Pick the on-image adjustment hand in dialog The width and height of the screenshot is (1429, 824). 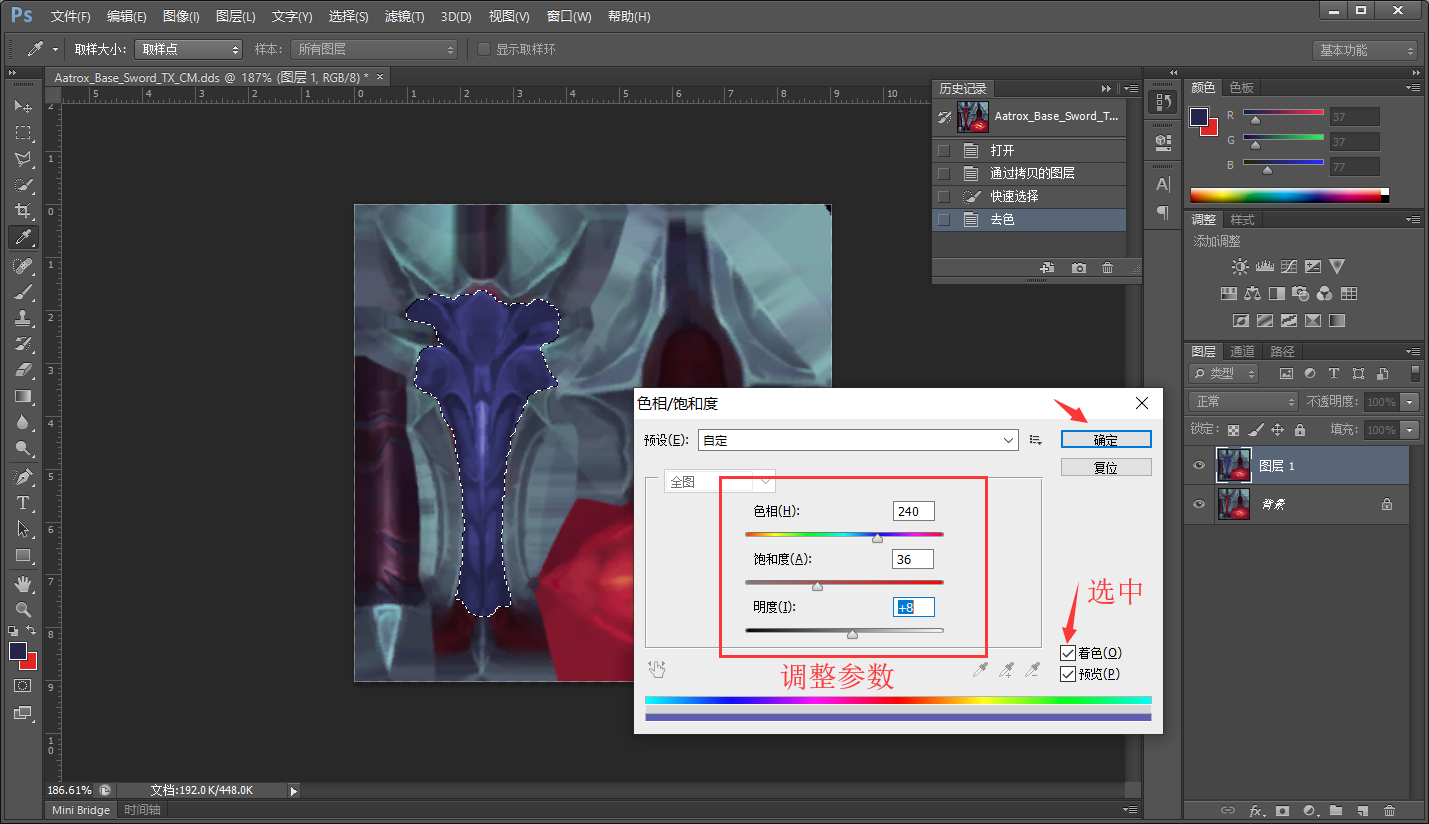656,669
